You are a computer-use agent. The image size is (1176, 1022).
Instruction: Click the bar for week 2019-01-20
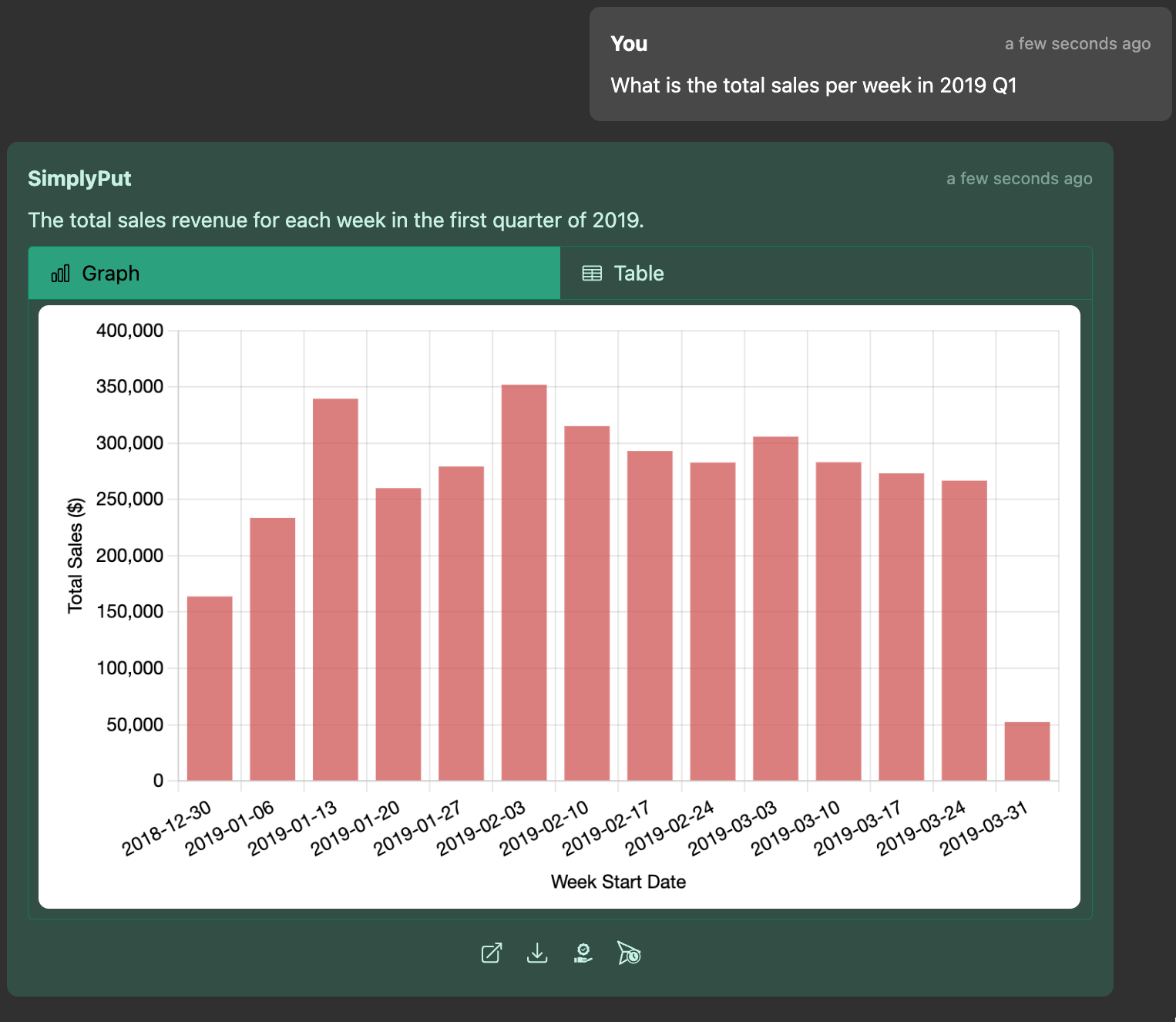point(398,634)
